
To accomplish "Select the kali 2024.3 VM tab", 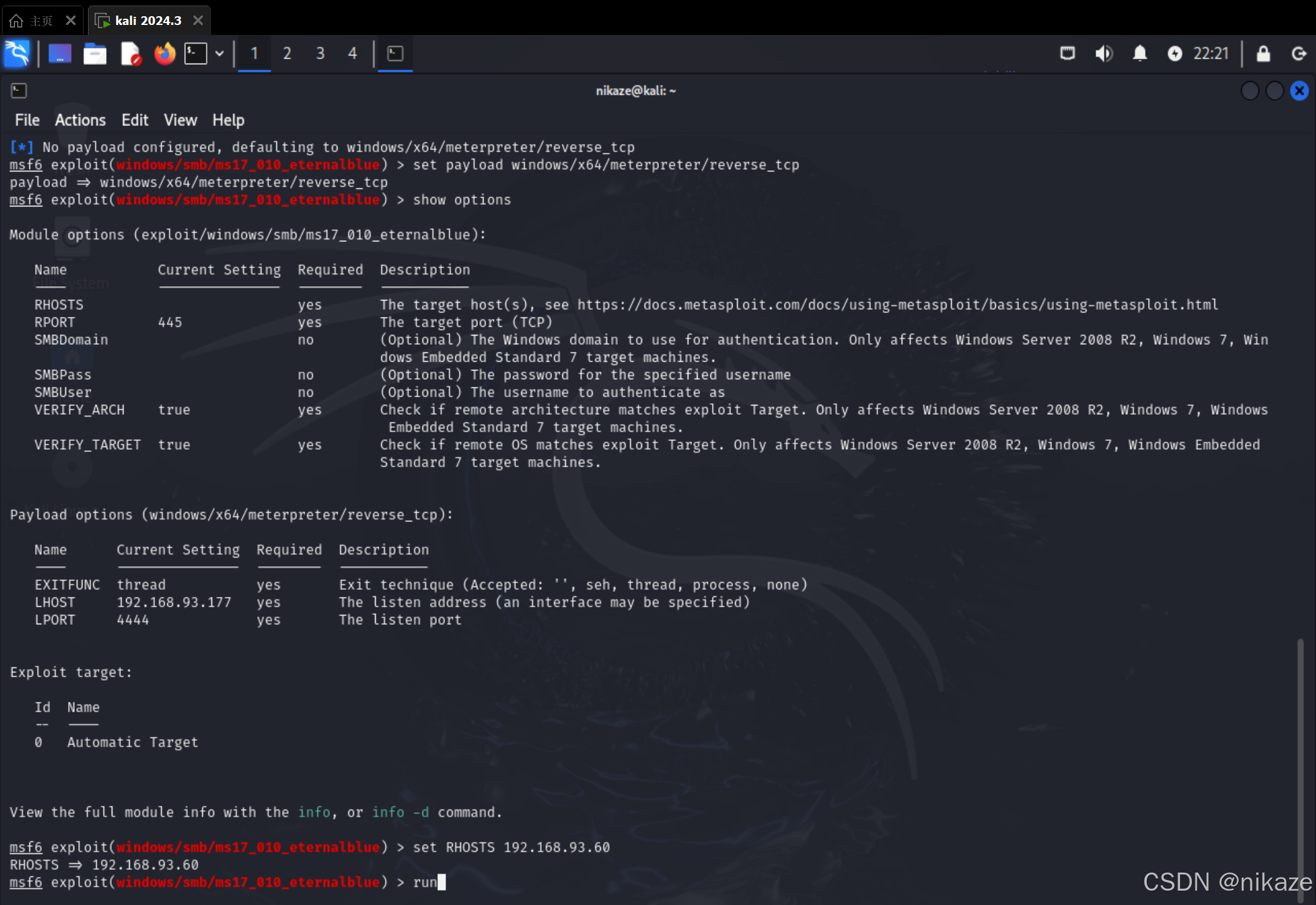I will pos(148,21).
